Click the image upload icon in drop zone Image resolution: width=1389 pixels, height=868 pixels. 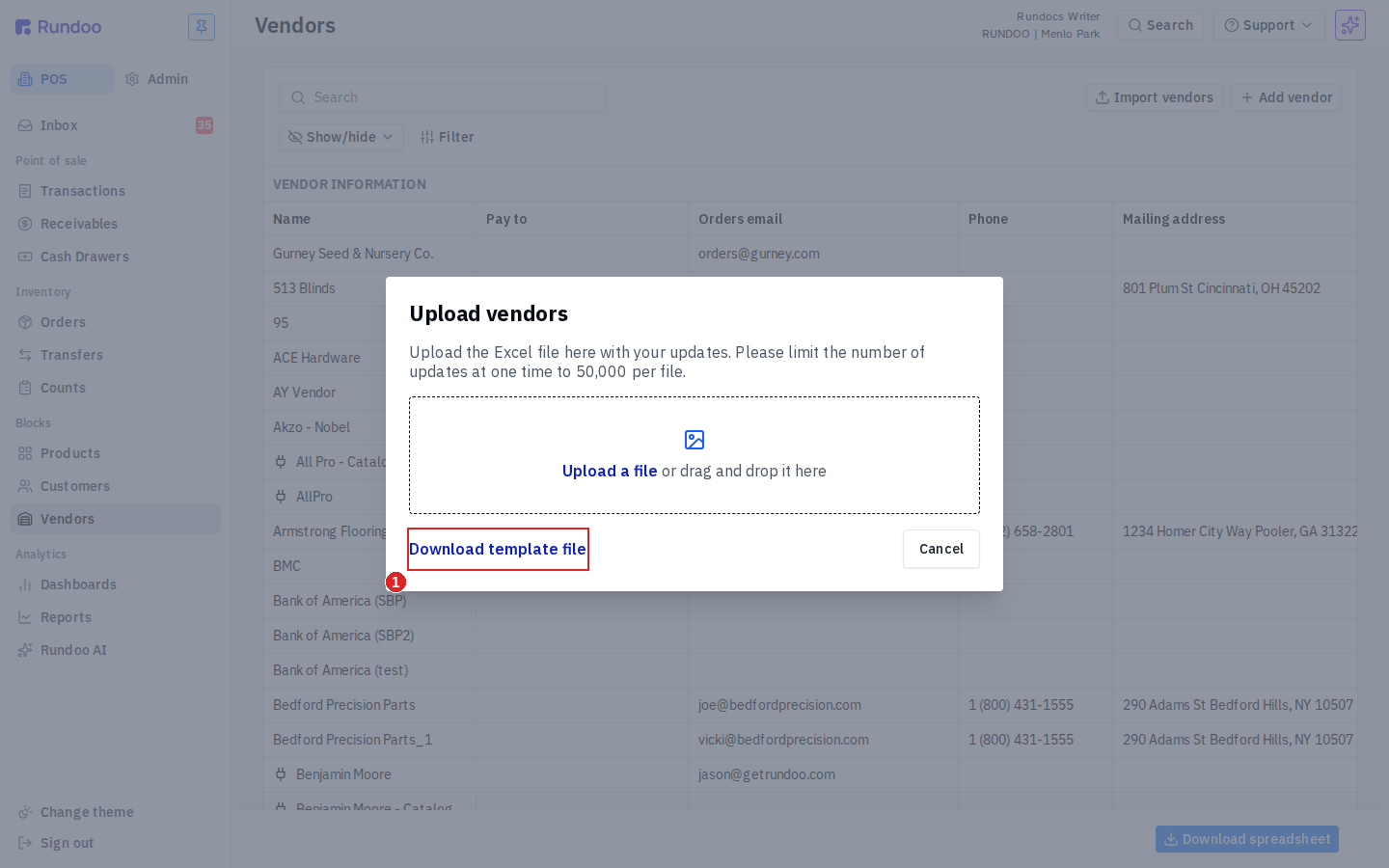694,440
